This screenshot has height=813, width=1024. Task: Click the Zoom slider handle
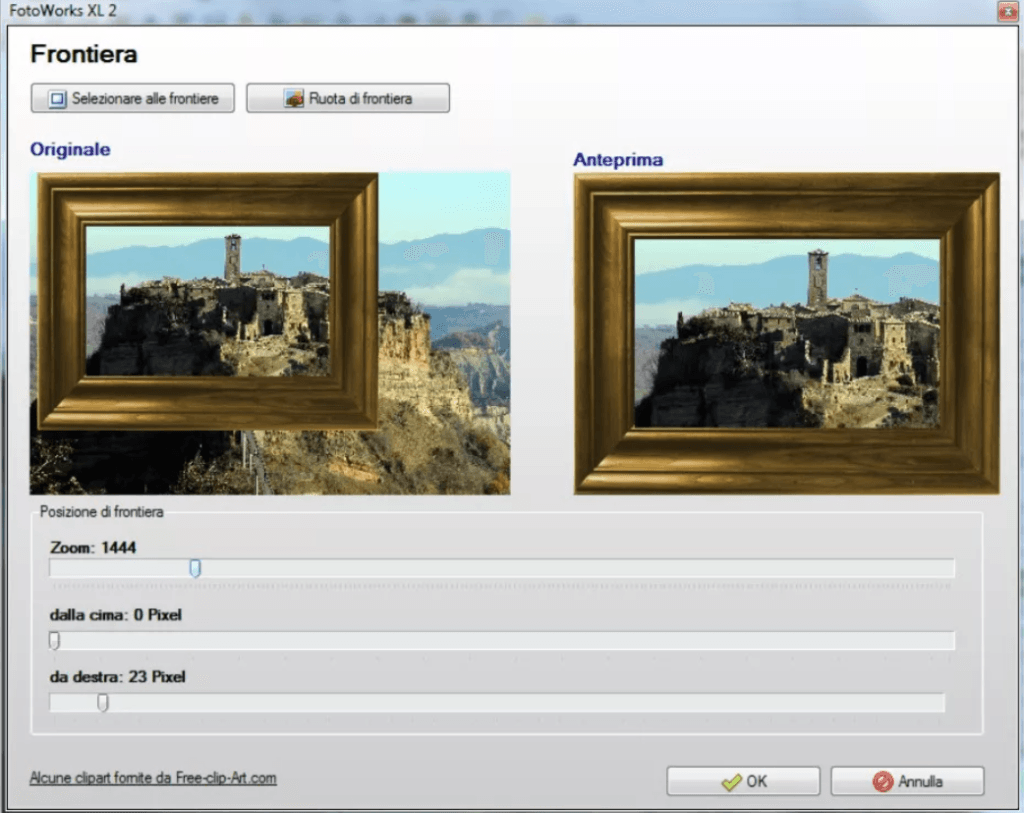196,568
